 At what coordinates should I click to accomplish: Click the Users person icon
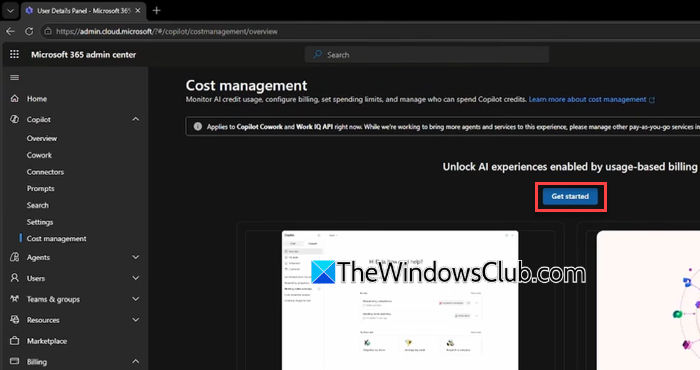[14, 278]
